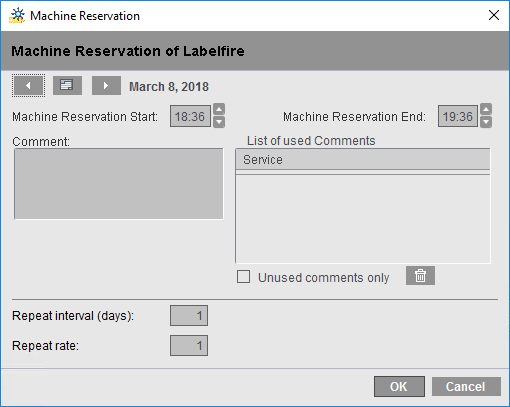Go to the previous day with left arrow
This screenshot has height=407, width=510.
point(28,86)
